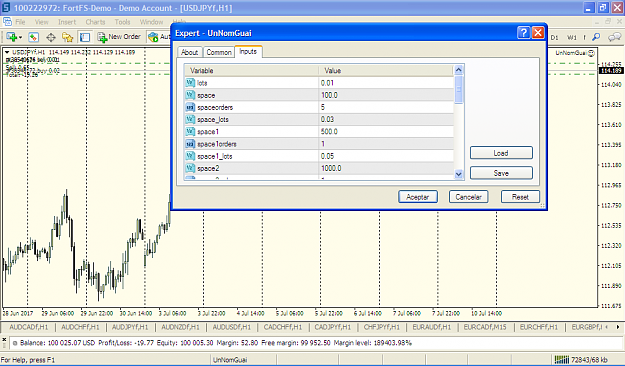
Task: Click the UnNomGuai status bar entry
Action: (230, 360)
